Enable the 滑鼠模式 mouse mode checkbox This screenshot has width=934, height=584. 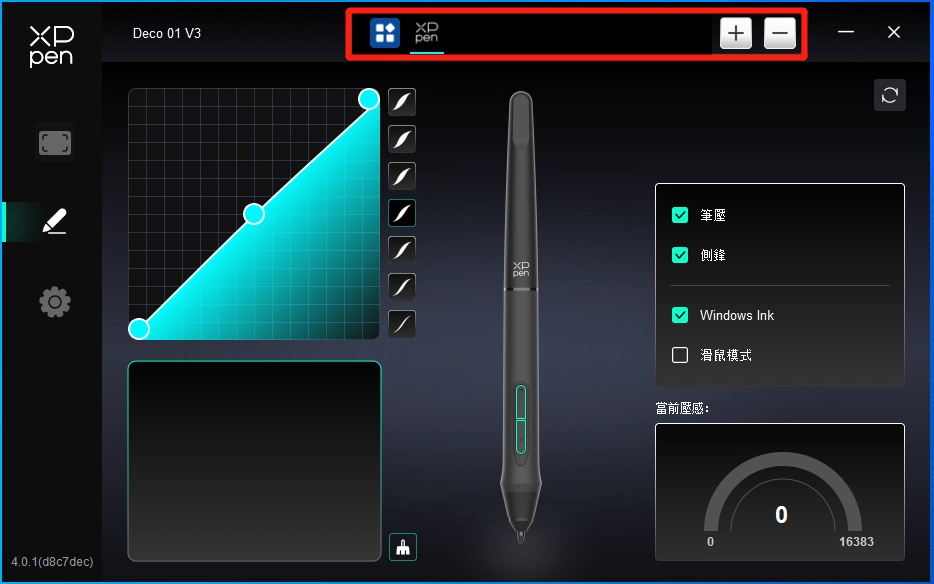click(680, 355)
